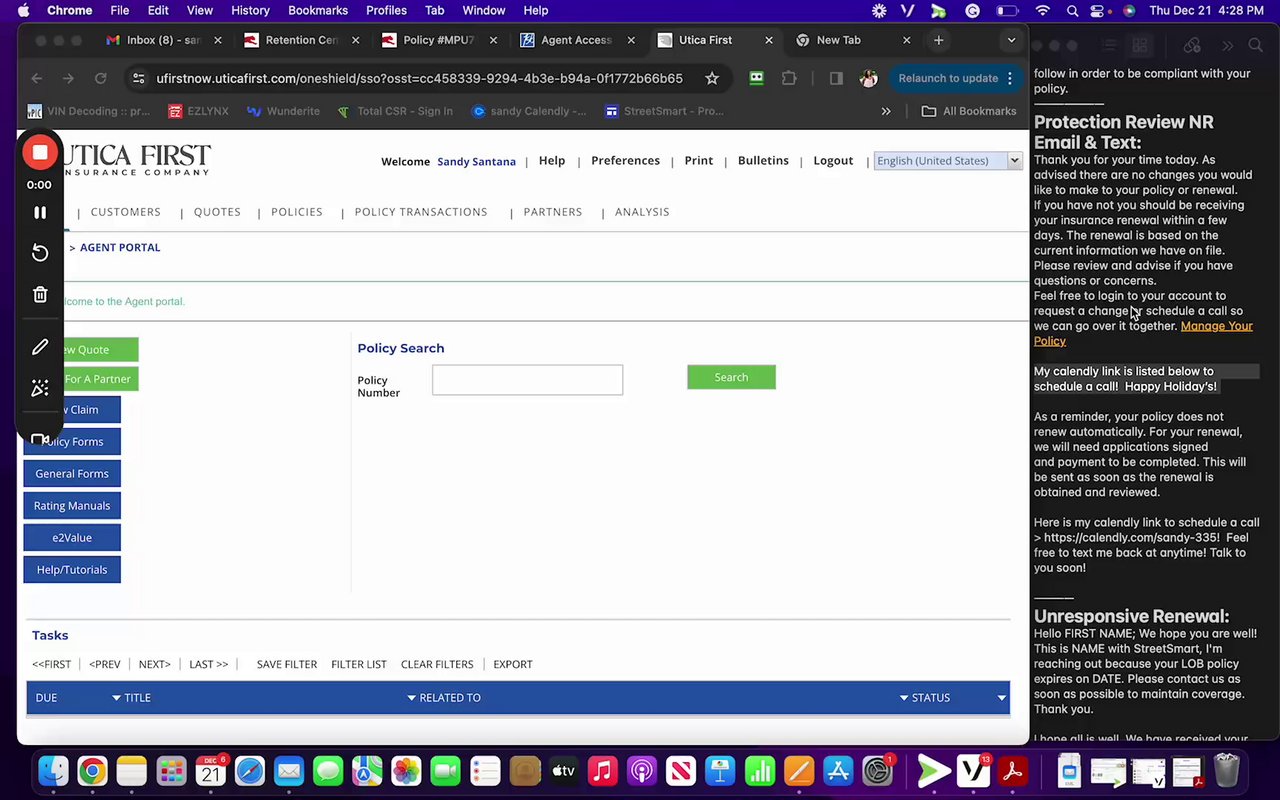Toggle the Chrome side panel
This screenshot has width=1280, height=800.
(836, 78)
